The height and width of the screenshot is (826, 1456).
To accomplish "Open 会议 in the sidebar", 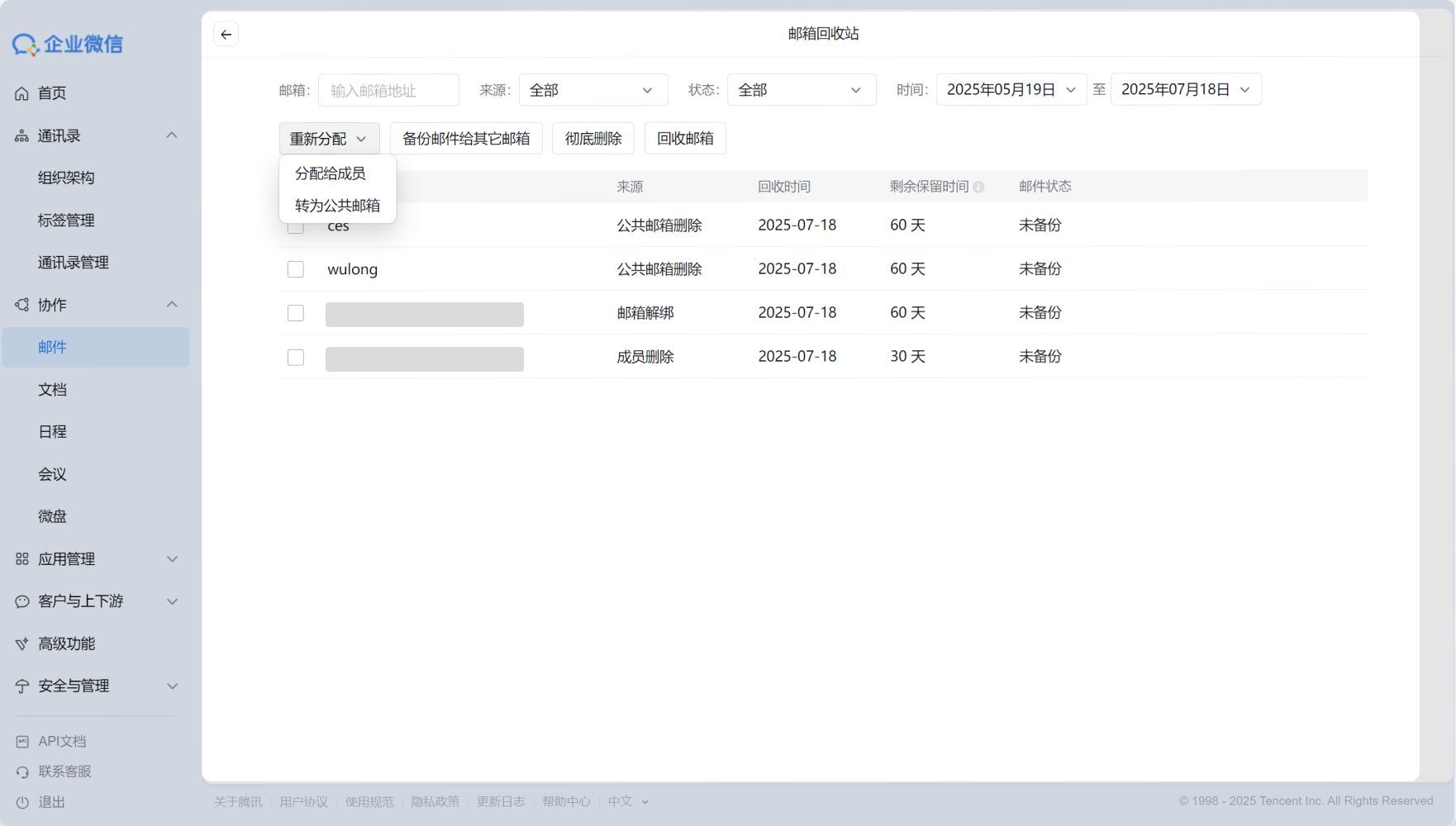I will point(52,474).
